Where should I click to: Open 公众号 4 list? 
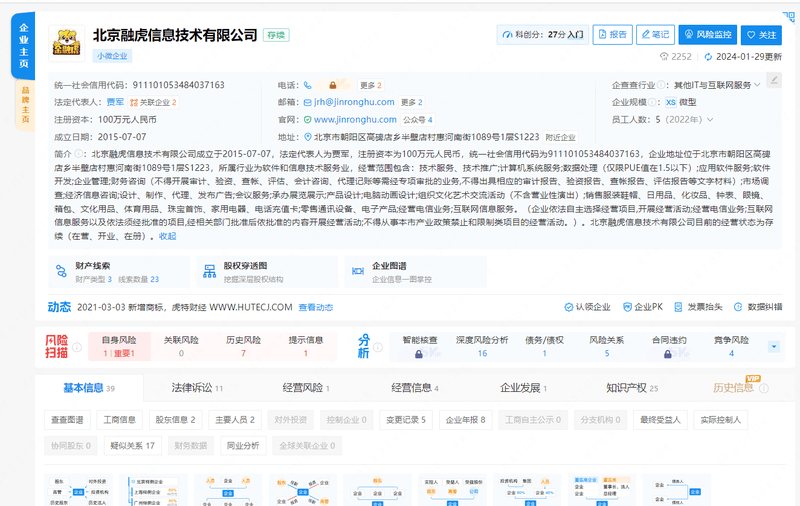(418, 120)
